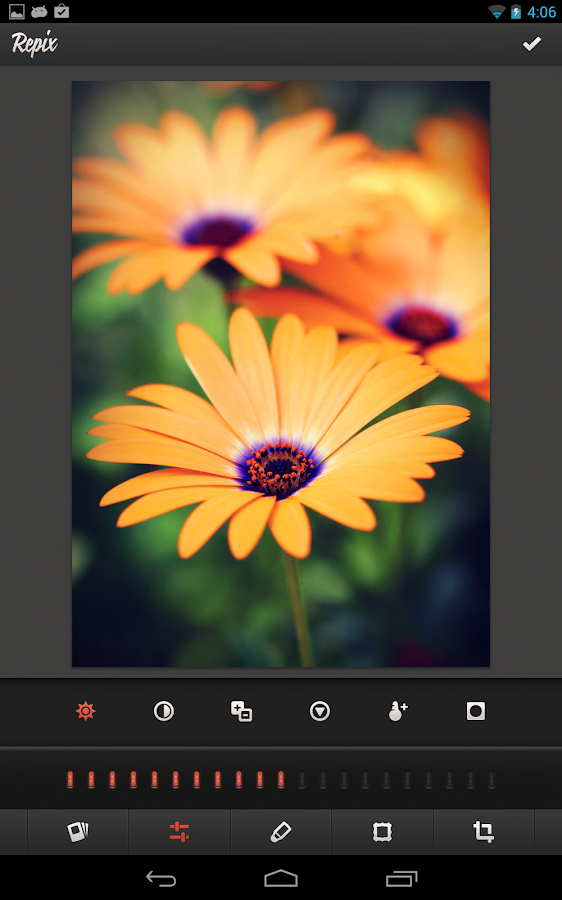Tap the Wi-Fi status icon
Image resolution: width=562 pixels, height=900 pixels.
(x=497, y=11)
